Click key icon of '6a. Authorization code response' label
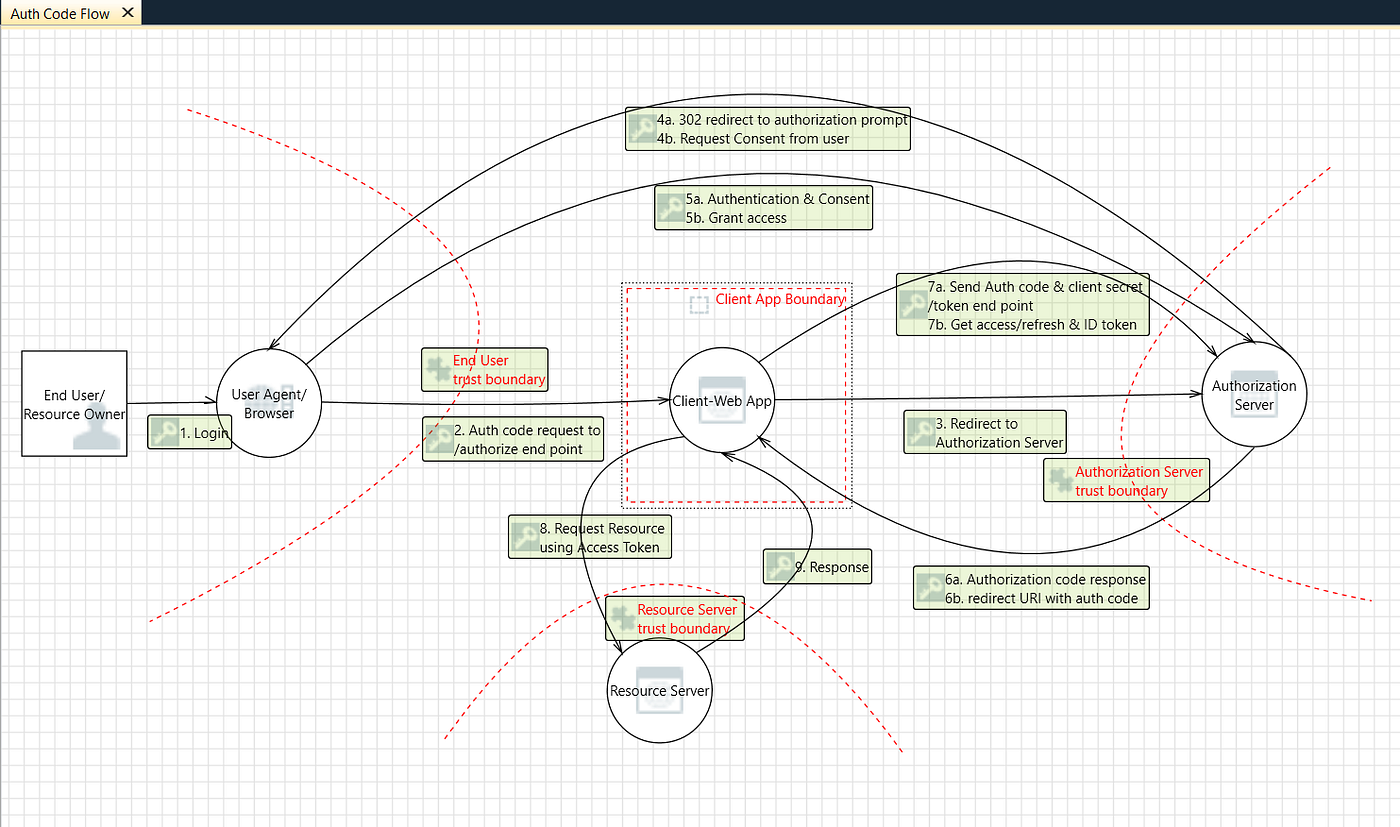 coord(930,588)
